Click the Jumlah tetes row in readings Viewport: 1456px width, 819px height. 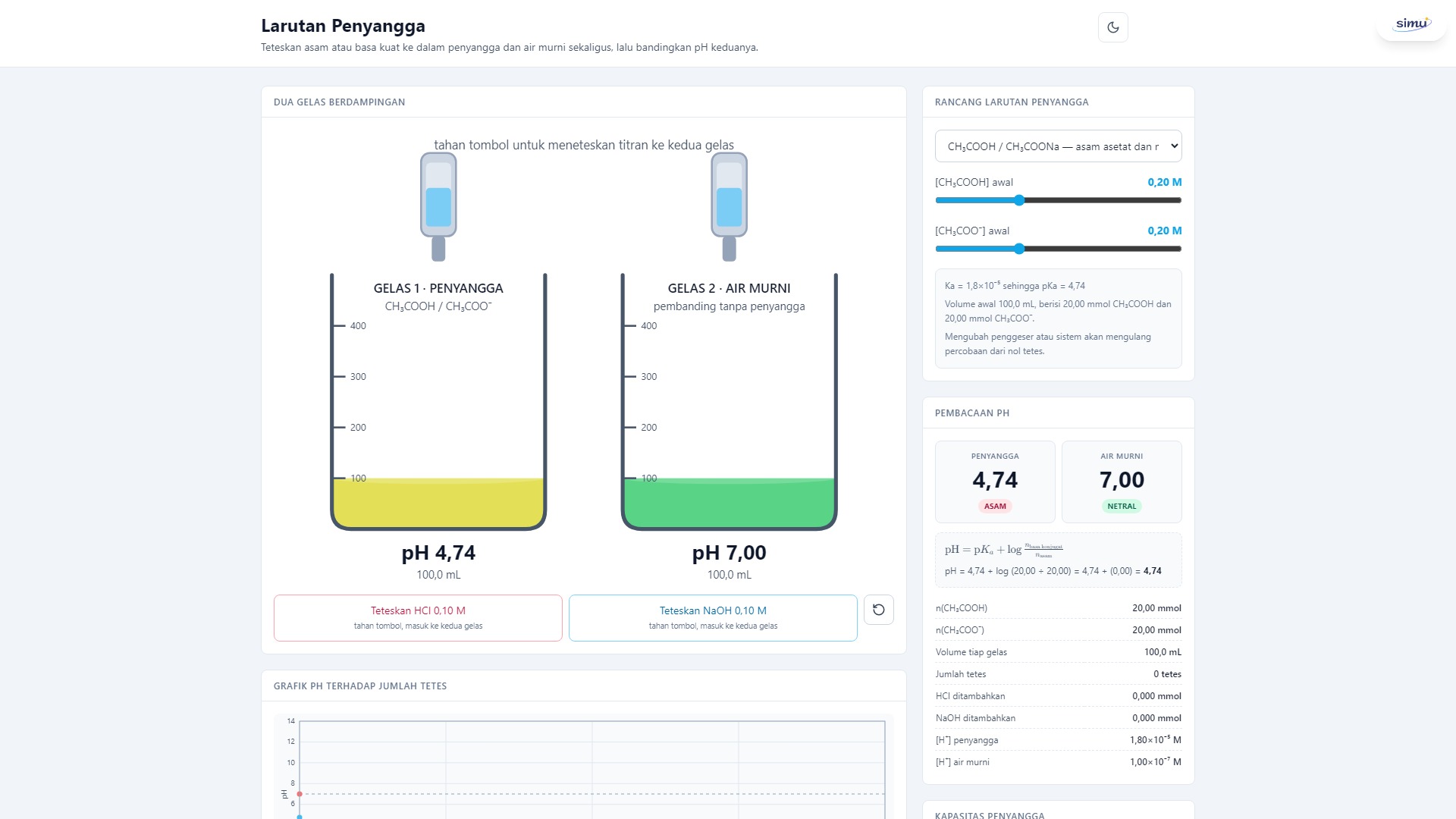pyautogui.click(x=1058, y=674)
